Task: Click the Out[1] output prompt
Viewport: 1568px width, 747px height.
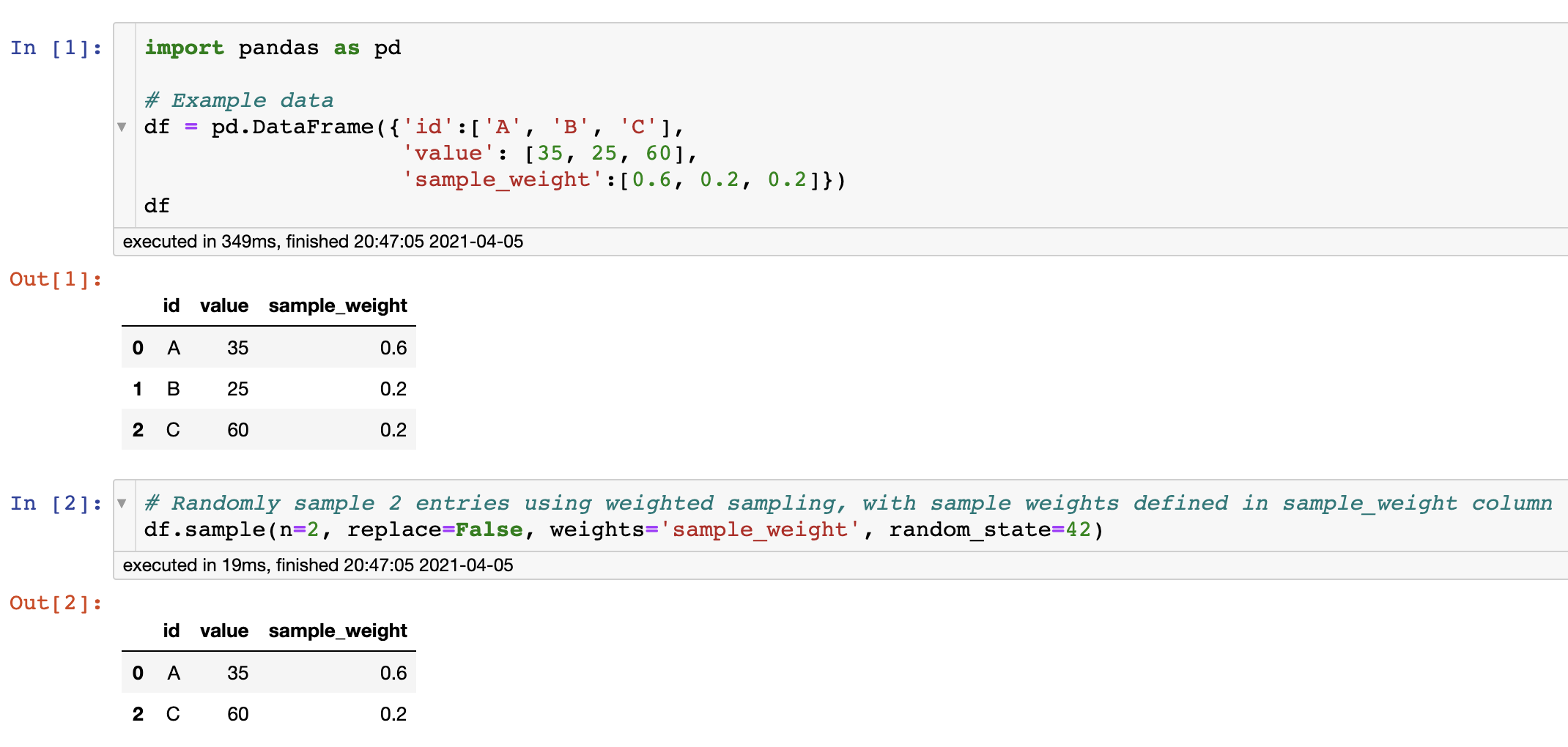Action: (56, 280)
